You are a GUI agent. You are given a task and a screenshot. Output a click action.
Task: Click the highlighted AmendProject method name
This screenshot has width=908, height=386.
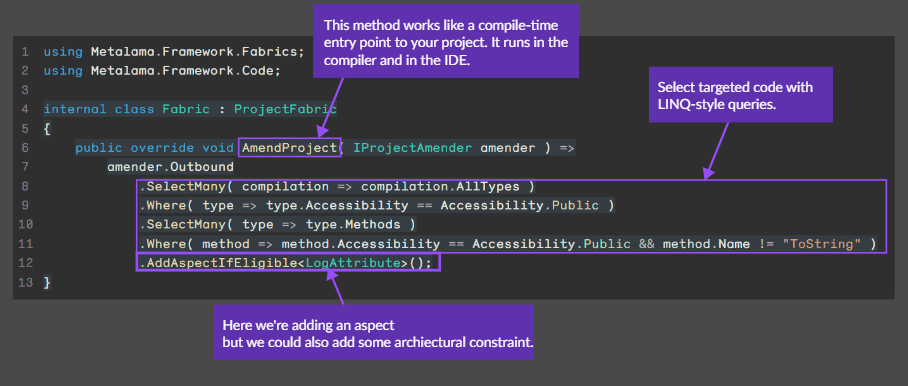(x=287, y=148)
